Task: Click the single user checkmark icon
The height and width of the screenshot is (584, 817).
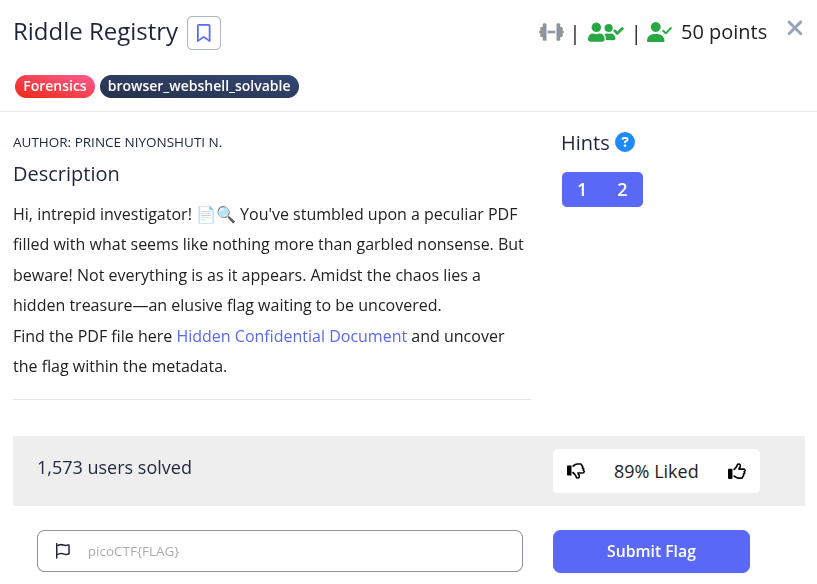Action: click(659, 32)
